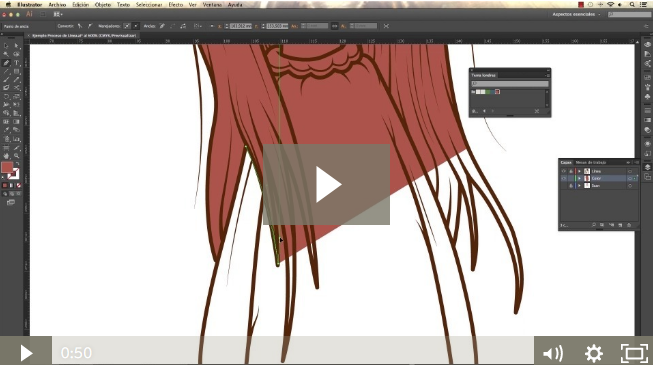Viewport: 653px width, 365px height.
Task: Swap fill and stroke colors arrow
Action: point(17,164)
